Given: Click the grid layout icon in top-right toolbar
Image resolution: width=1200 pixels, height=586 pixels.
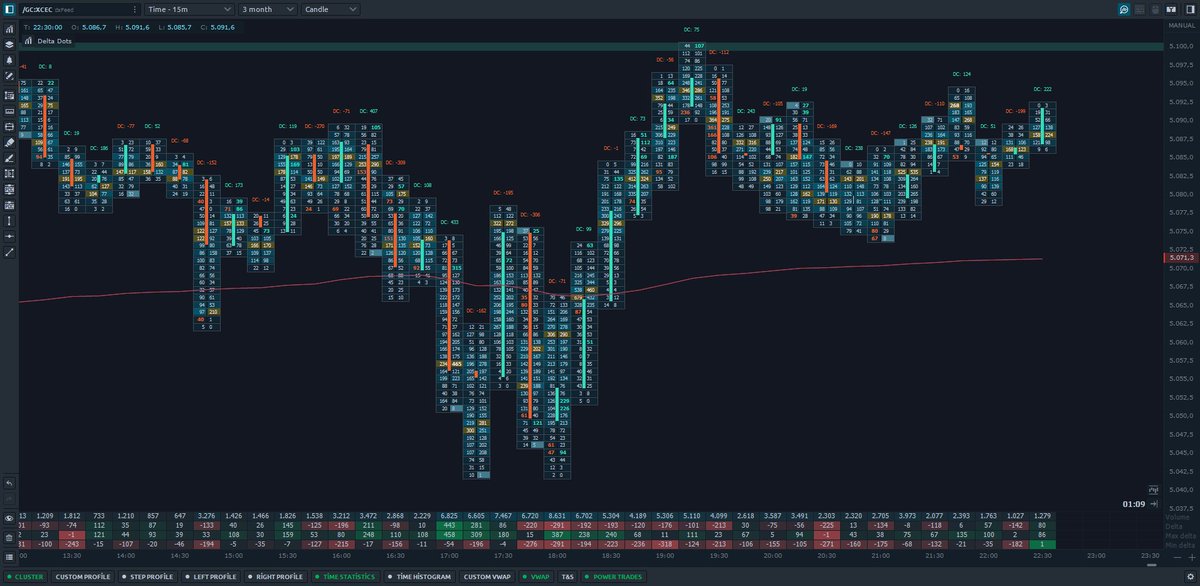Looking at the screenshot, I should coord(1141,8).
